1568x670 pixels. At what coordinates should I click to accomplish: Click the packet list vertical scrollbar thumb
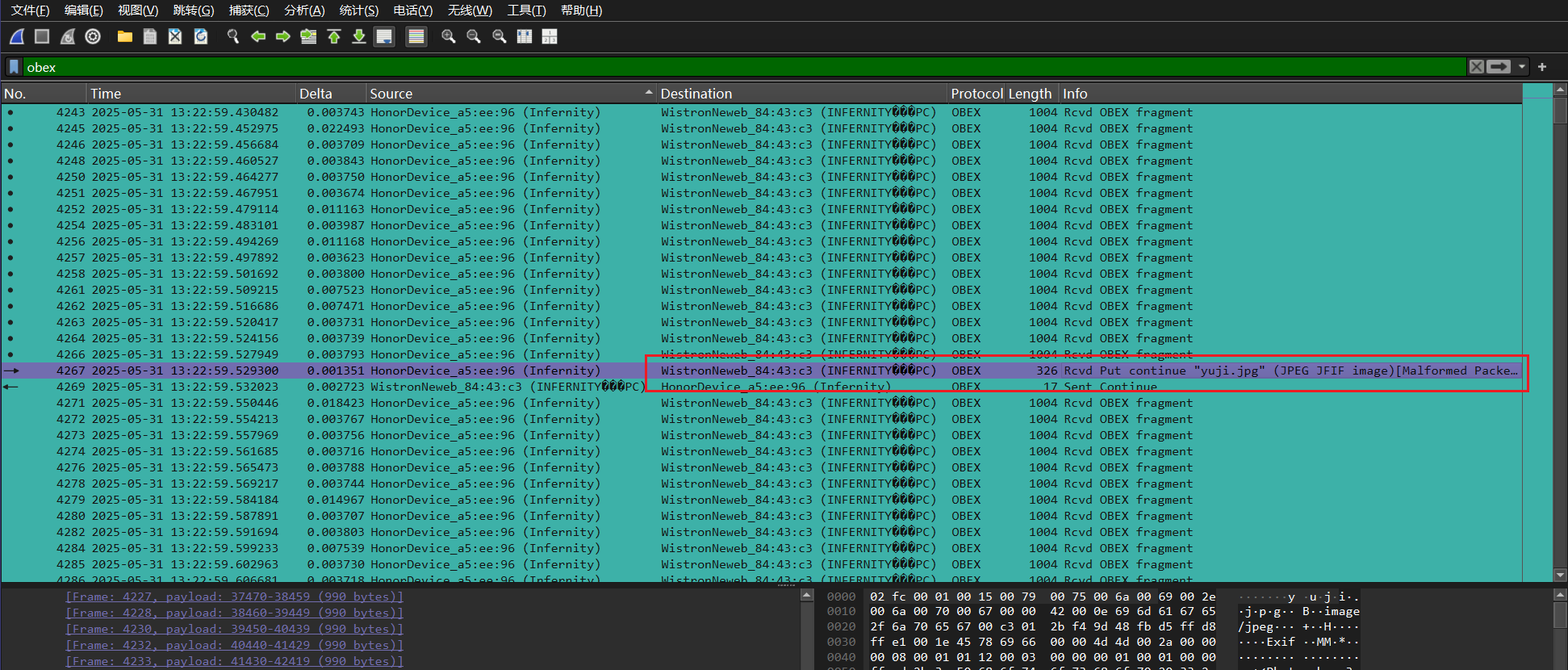[x=1560, y=110]
